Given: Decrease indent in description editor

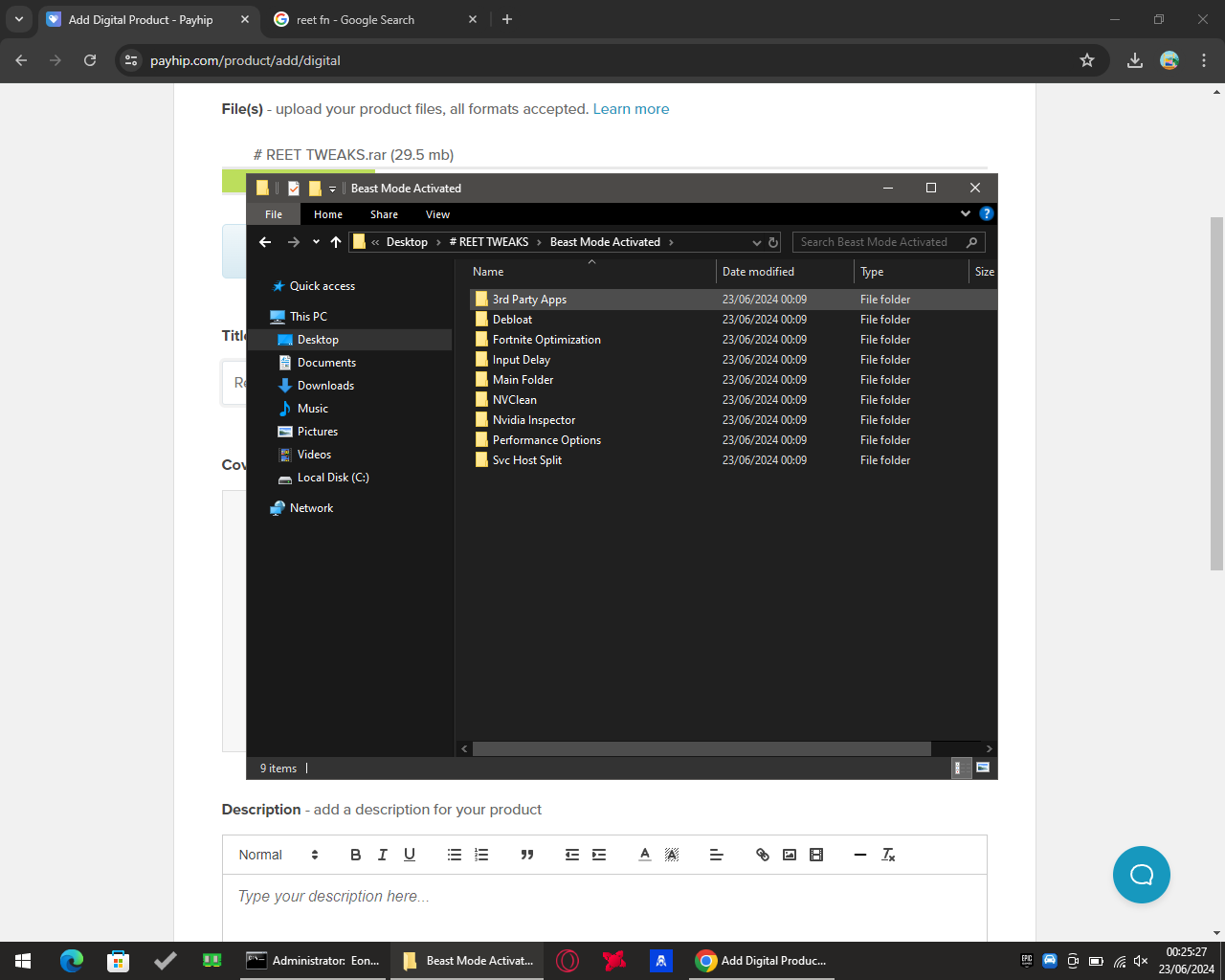Looking at the screenshot, I should 572,855.
